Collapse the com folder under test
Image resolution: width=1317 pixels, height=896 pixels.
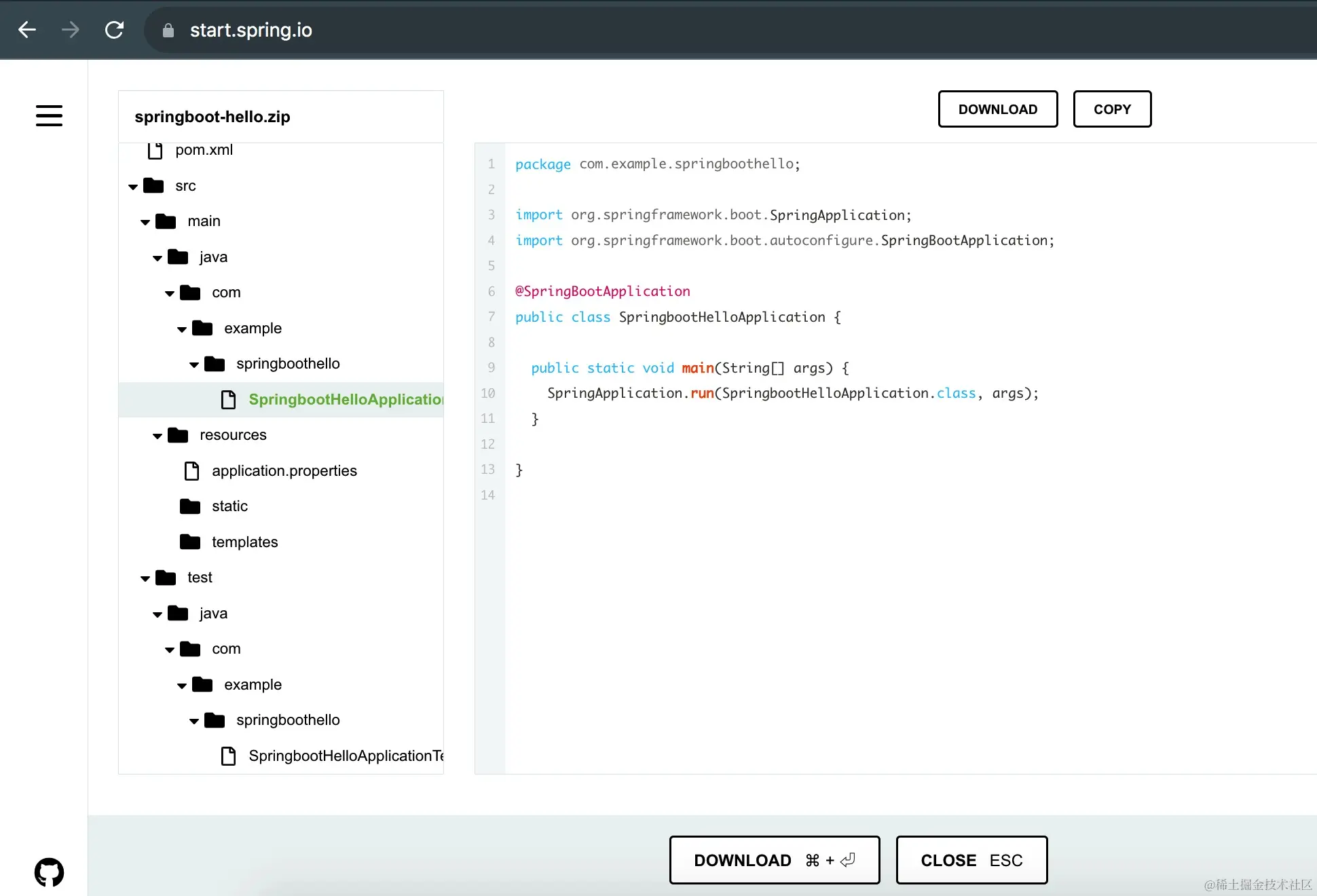click(x=170, y=650)
